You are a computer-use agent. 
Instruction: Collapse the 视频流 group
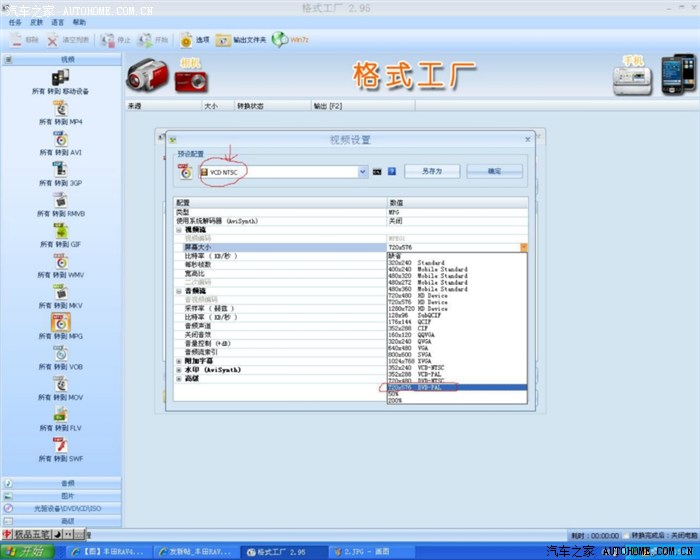pyautogui.click(x=179, y=230)
